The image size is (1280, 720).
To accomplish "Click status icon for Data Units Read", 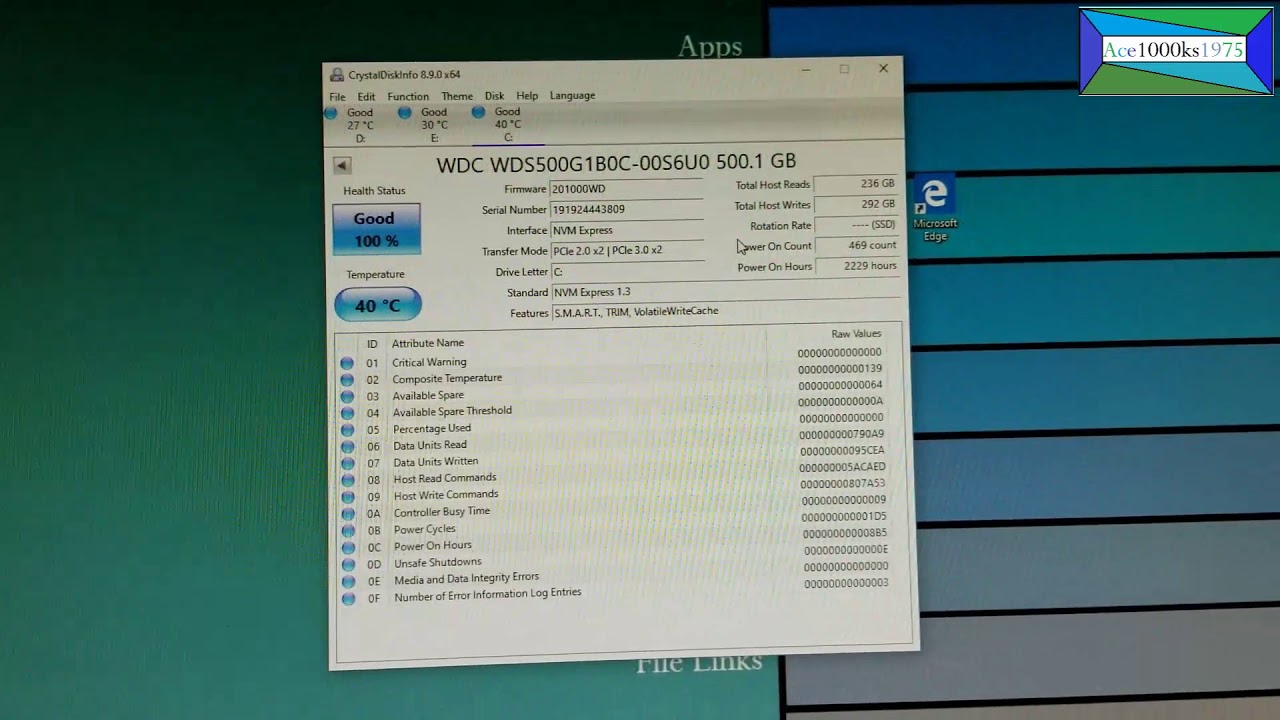I will point(347,447).
